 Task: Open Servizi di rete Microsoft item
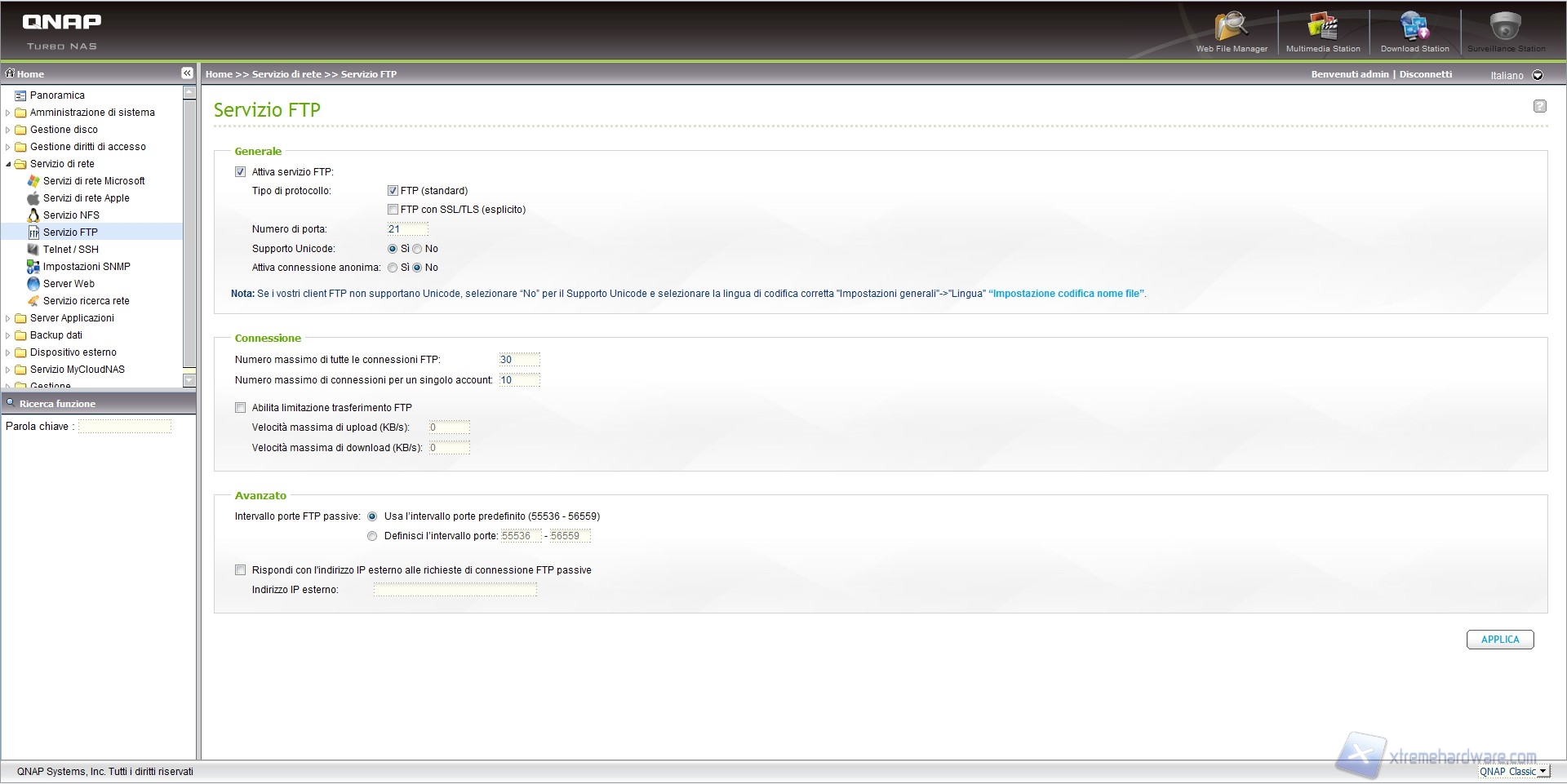coord(94,181)
